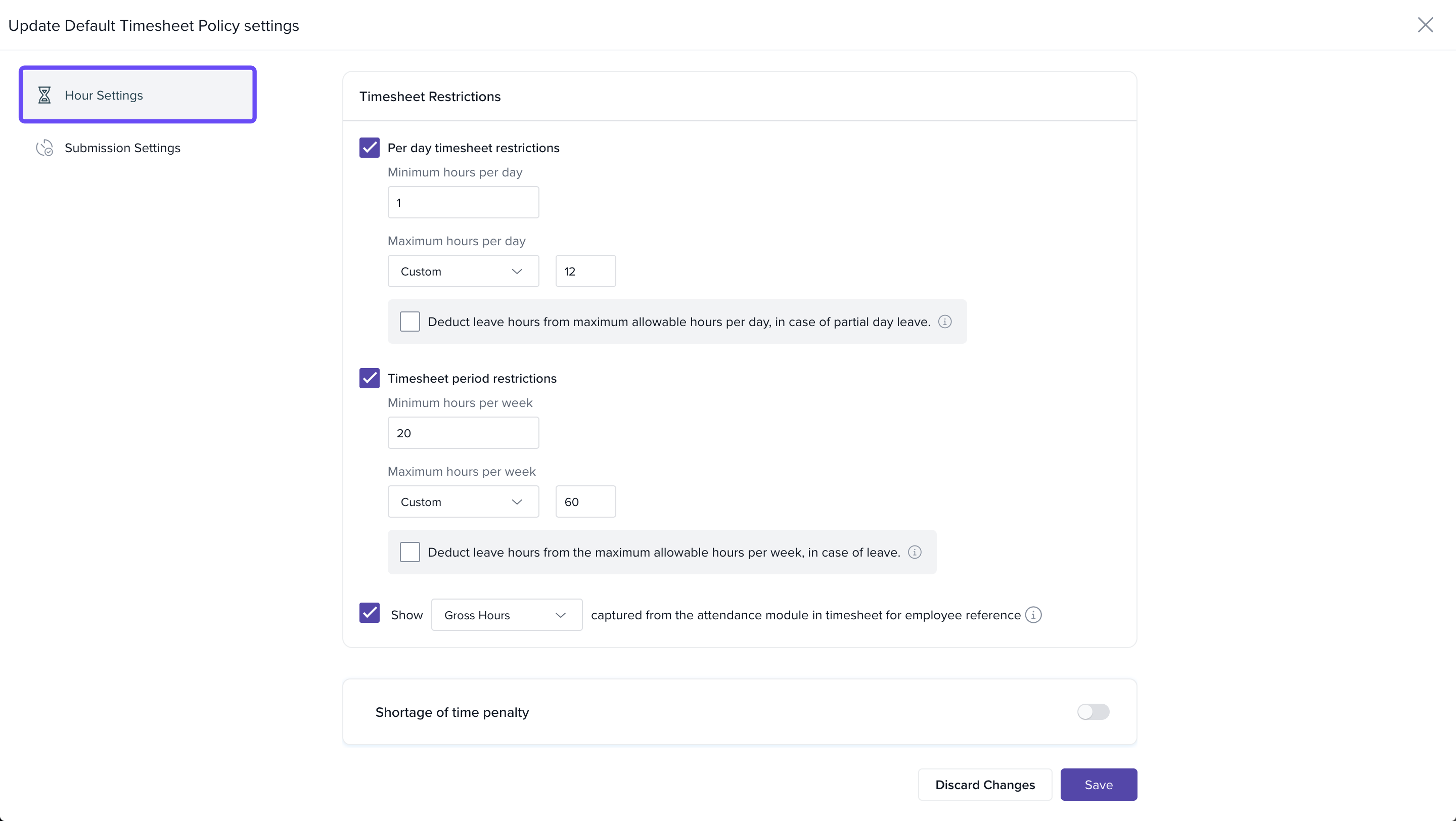Click info icon after employee reference text

(x=1033, y=615)
